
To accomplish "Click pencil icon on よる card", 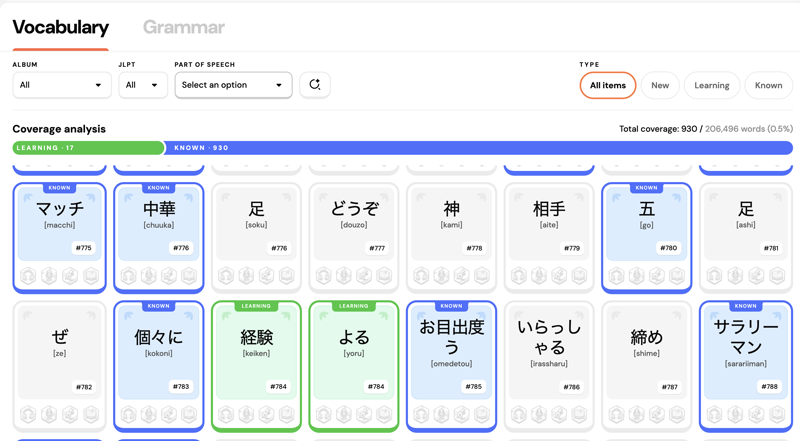I will (x=364, y=414).
